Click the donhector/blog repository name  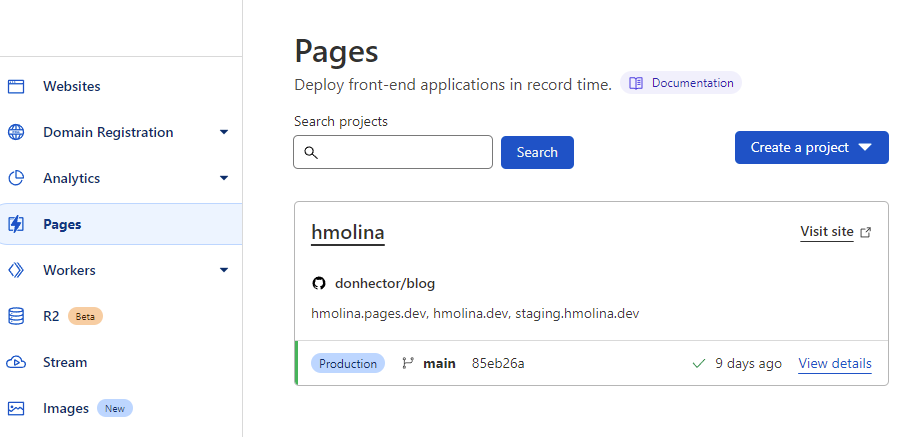pos(385,283)
